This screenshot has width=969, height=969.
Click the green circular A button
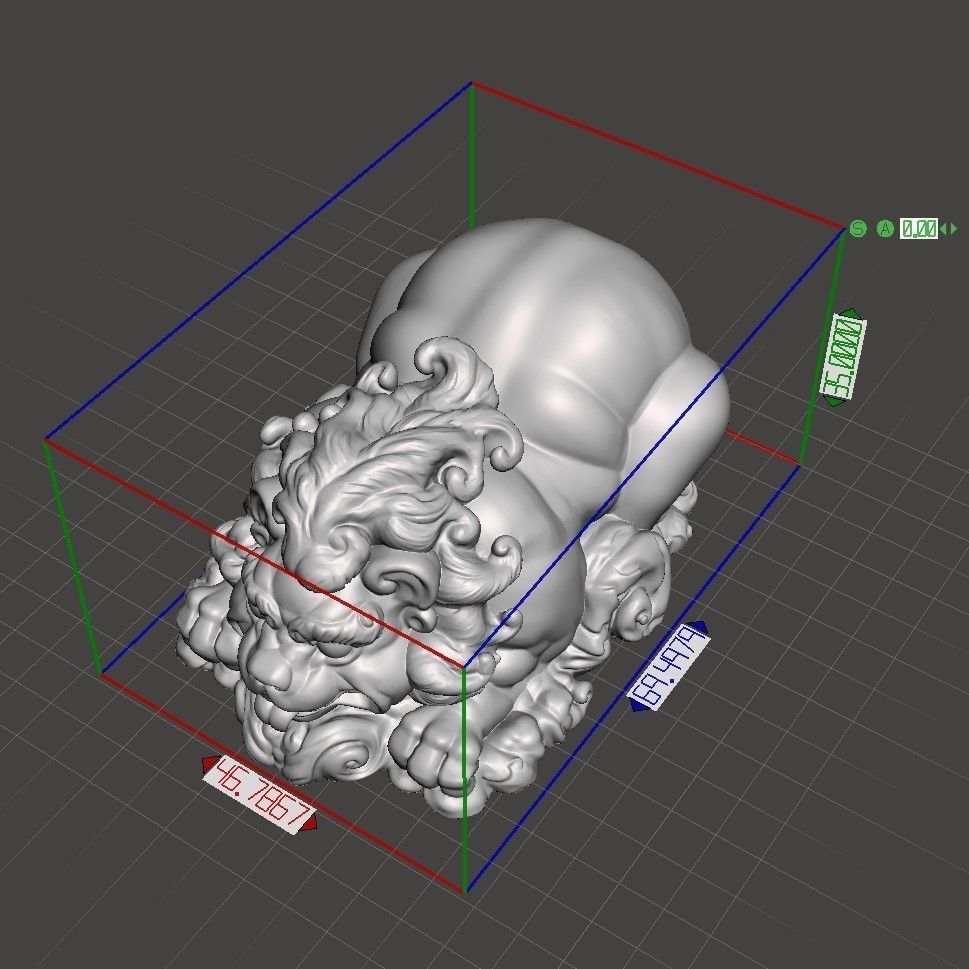pos(886,229)
